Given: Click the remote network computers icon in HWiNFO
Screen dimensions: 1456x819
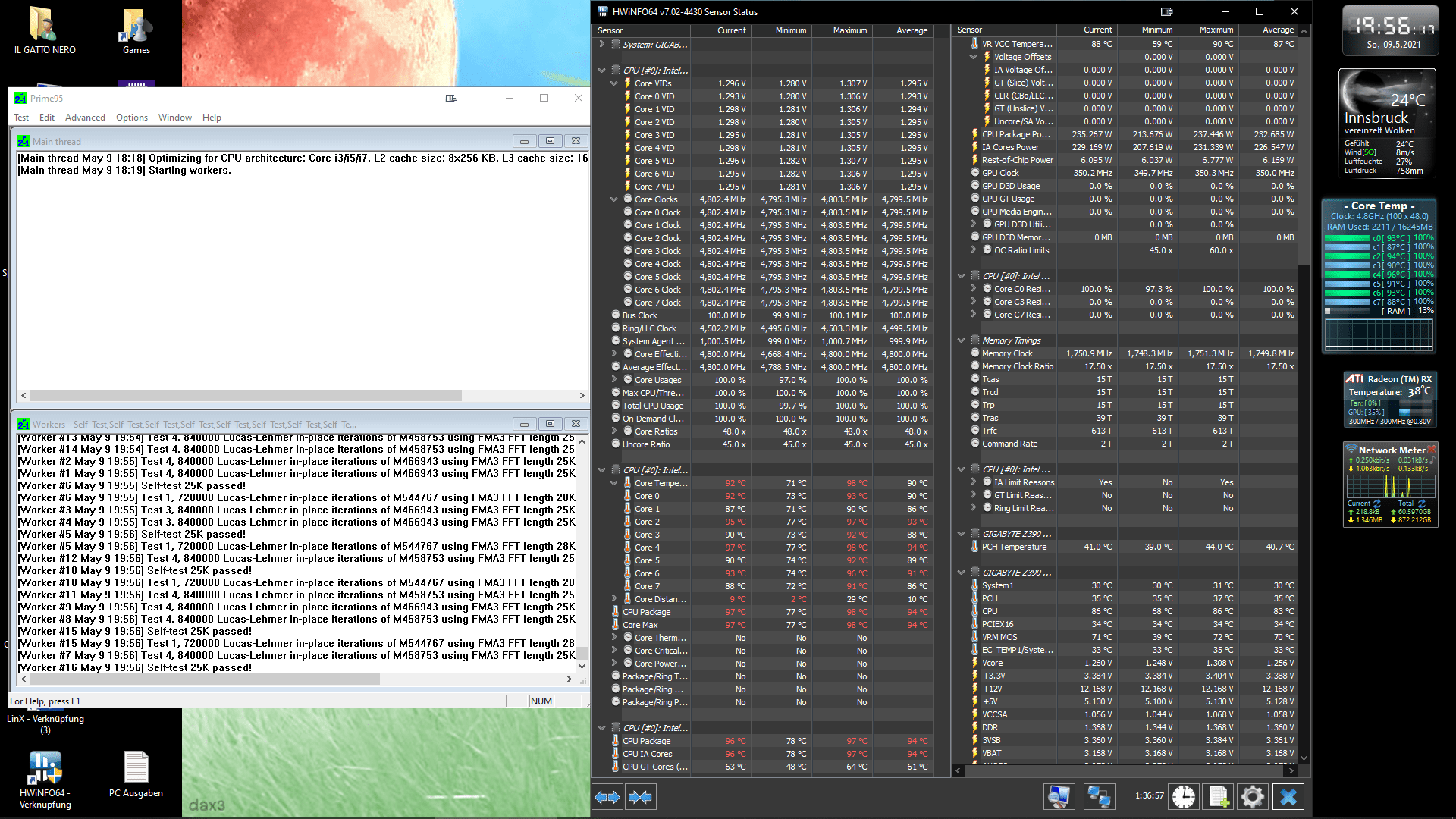Looking at the screenshot, I should point(1099,796).
